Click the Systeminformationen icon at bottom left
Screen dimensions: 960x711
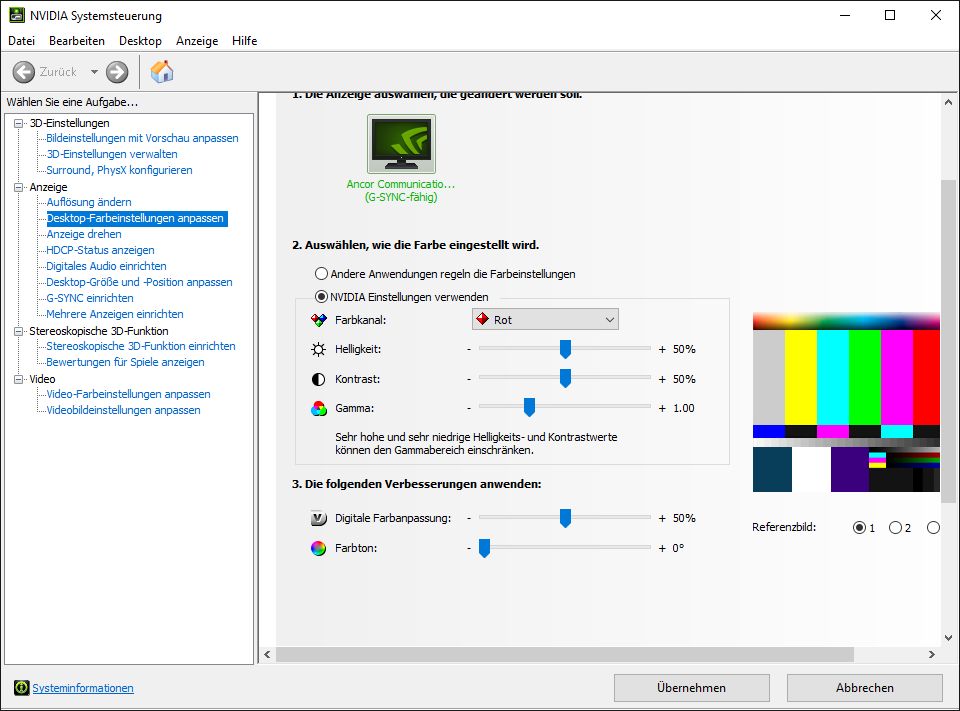coord(21,688)
